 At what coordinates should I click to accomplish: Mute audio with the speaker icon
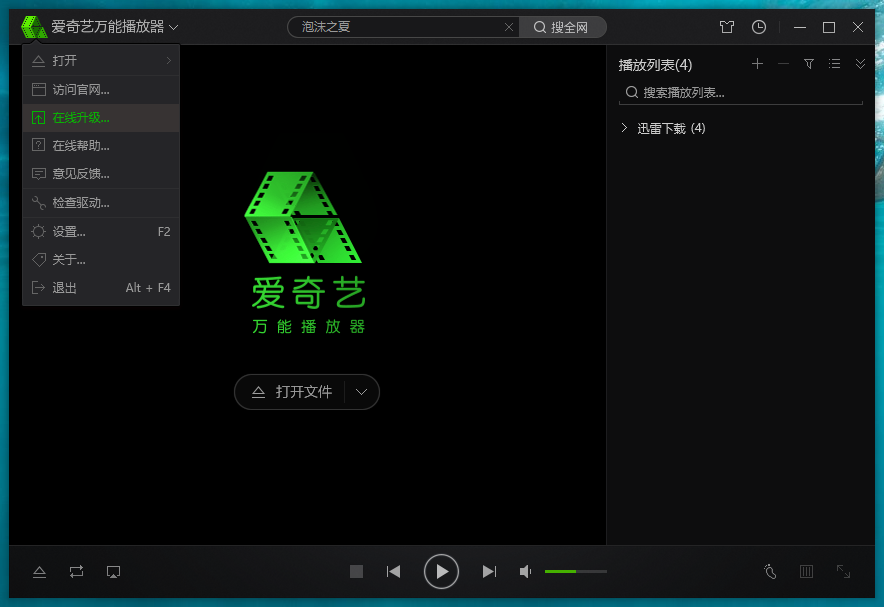coord(525,571)
